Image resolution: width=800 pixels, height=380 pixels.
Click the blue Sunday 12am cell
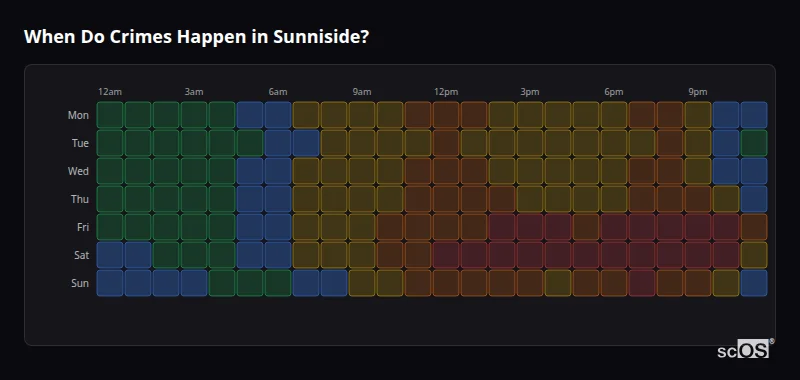(x=110, y=283)
